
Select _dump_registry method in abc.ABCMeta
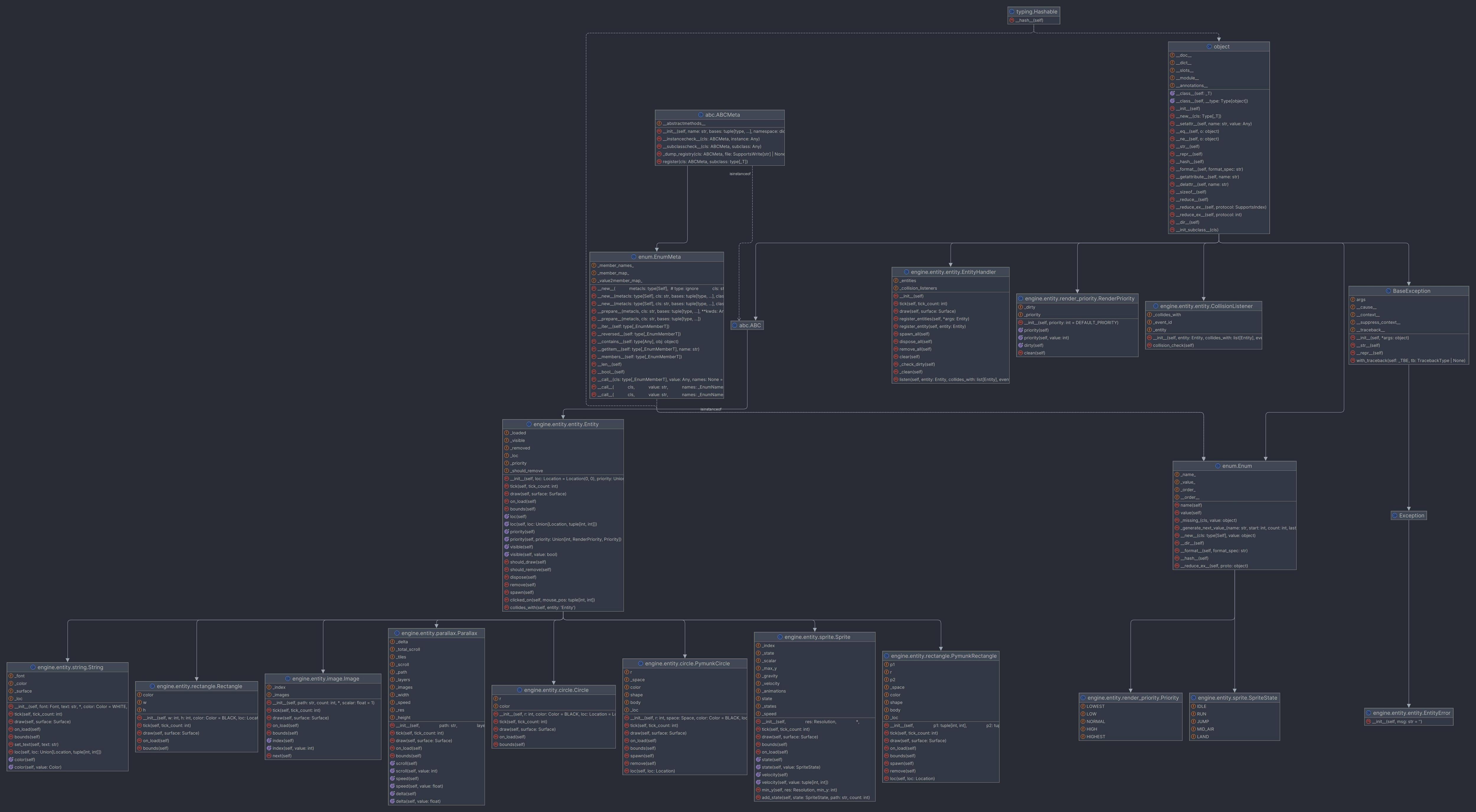(724, 154)
